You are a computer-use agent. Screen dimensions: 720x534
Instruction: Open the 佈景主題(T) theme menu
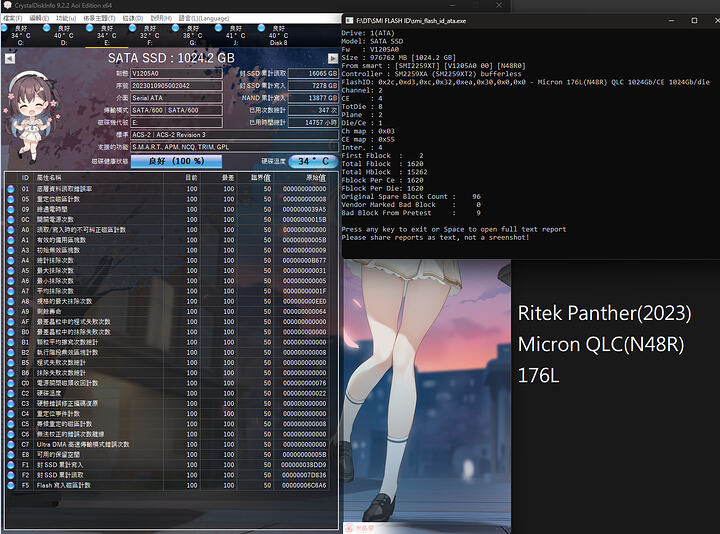click(x=99, y=18)
